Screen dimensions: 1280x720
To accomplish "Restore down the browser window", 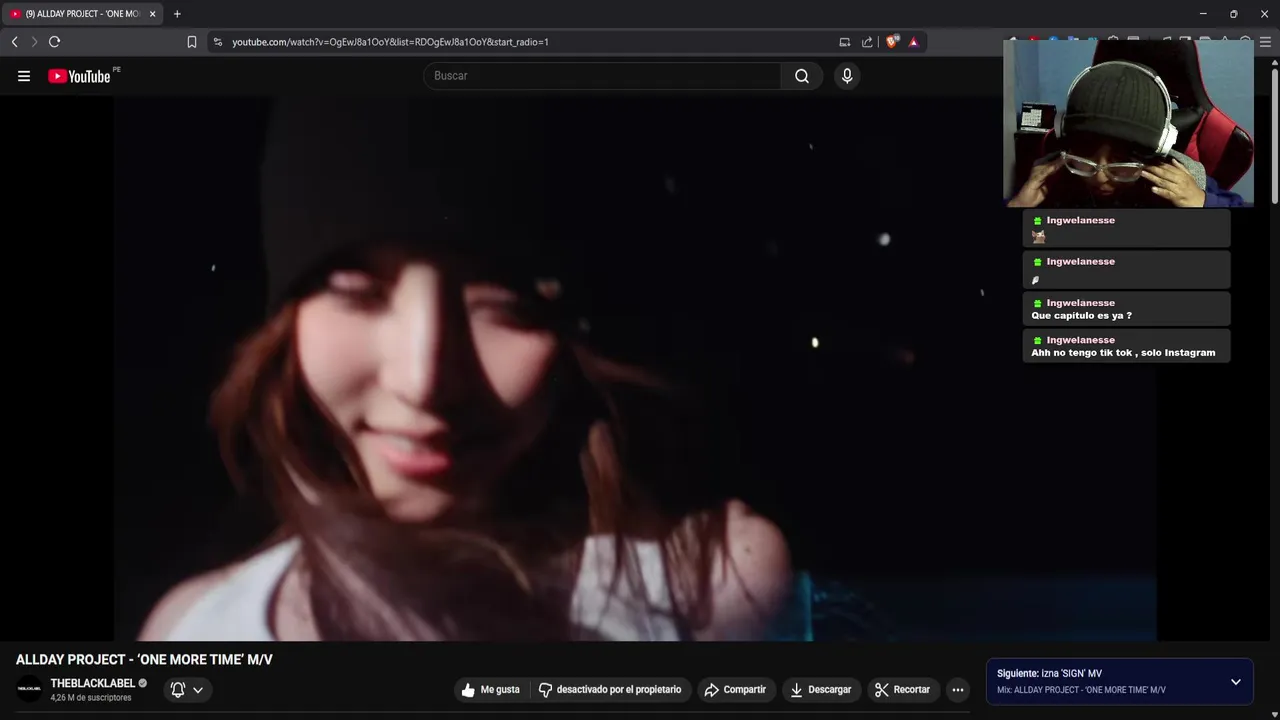I will click(x=1233, y=14).
